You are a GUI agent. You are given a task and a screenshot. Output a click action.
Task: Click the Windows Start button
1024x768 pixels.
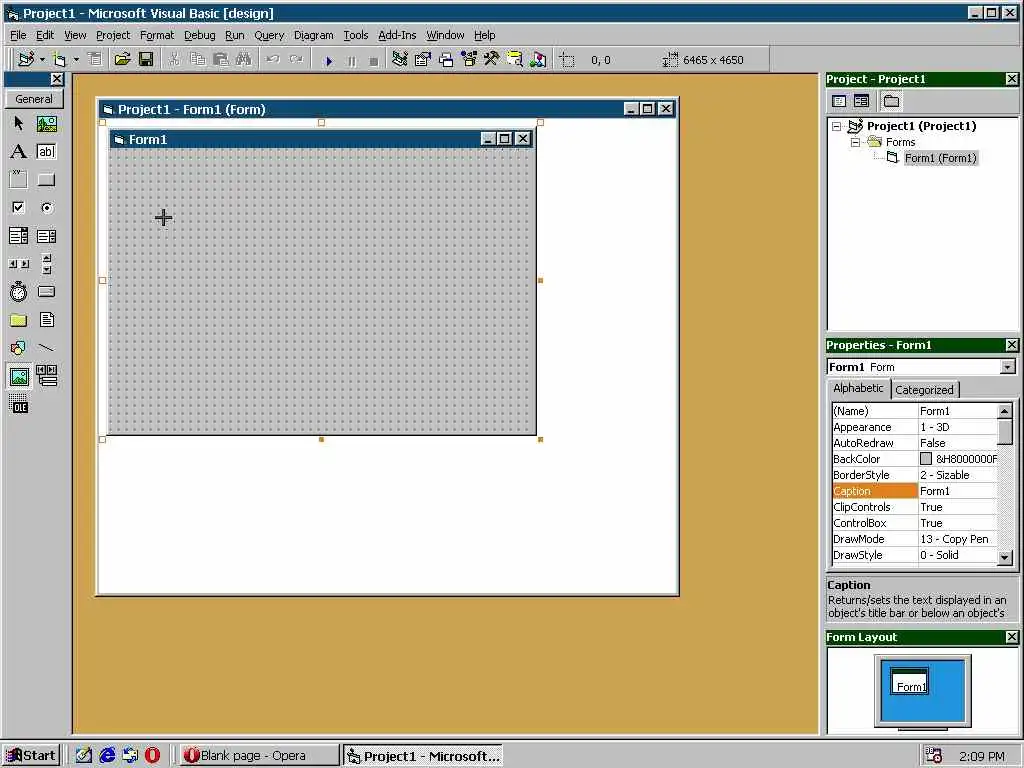(31, 756)
